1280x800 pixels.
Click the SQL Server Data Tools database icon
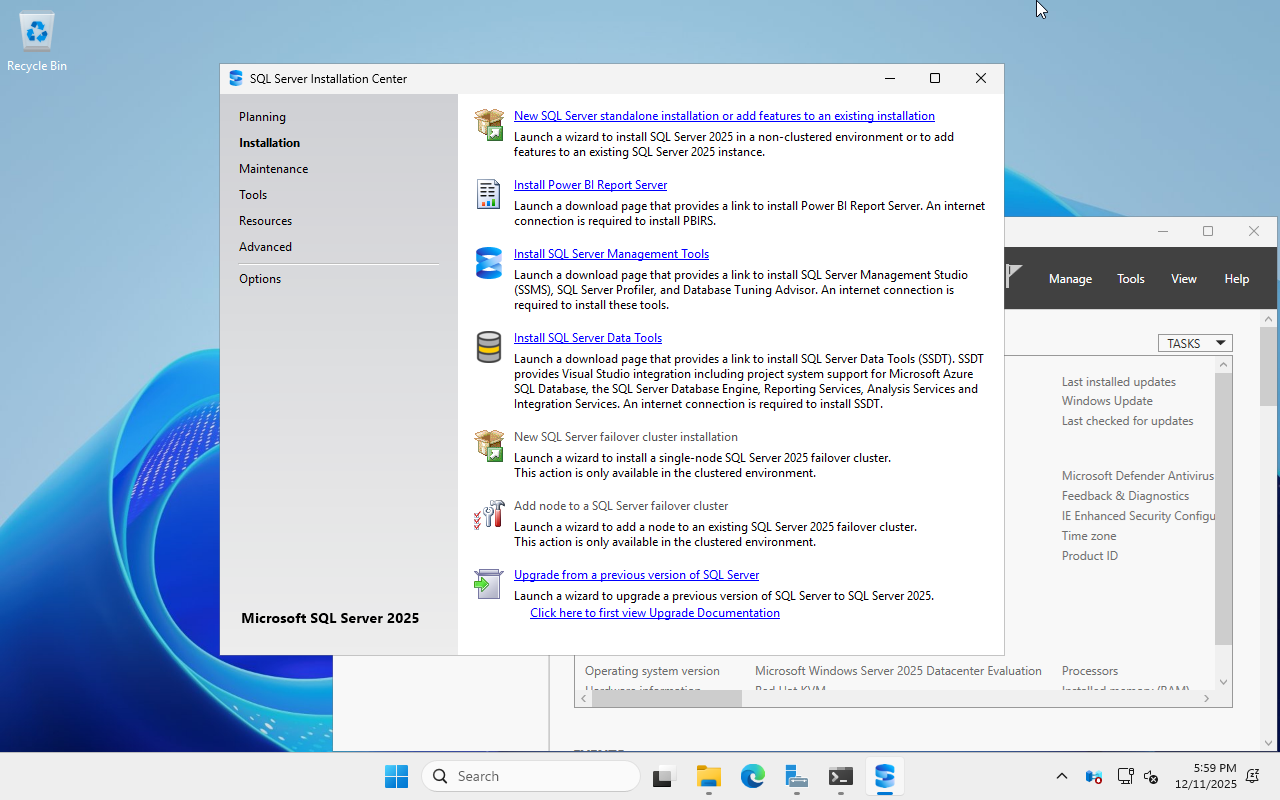488,347
